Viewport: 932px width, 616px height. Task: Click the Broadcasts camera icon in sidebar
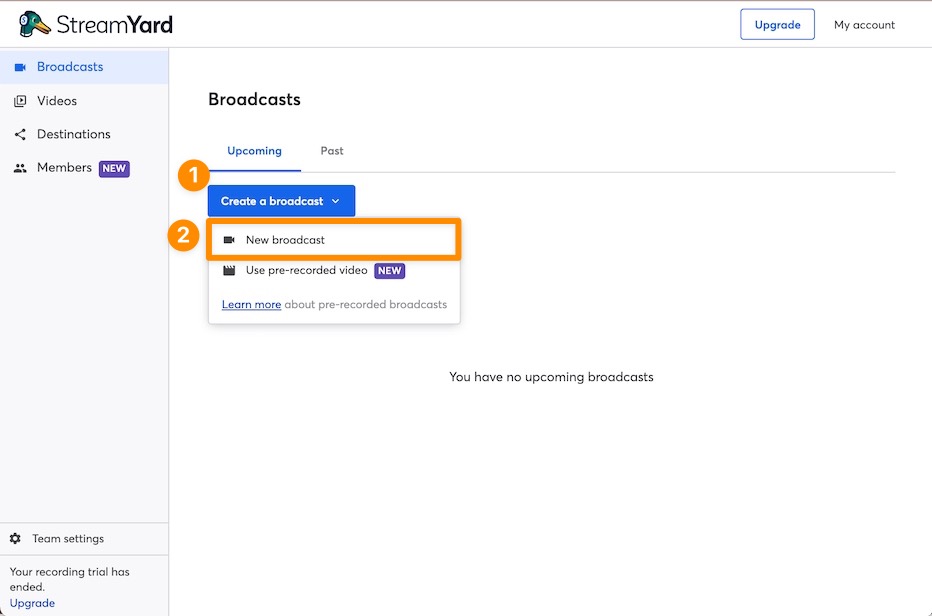(x=20, y=67)
